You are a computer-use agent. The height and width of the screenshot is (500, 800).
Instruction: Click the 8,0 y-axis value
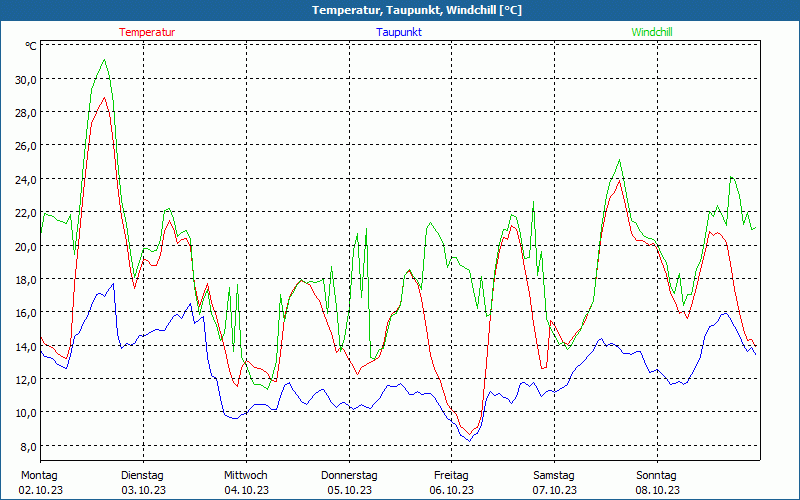pyautogui.click(x=27, y=446)
